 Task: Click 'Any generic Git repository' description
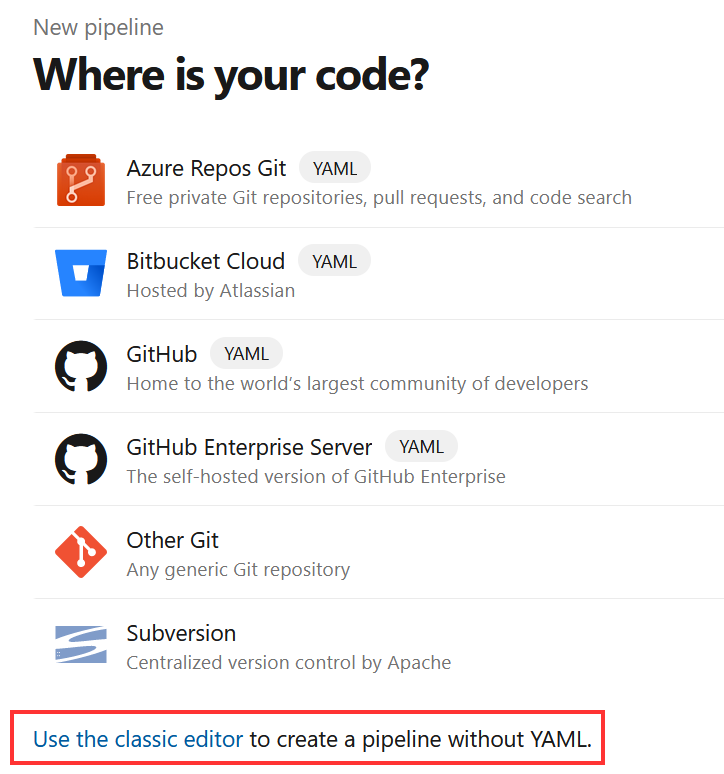click(x=238, y=570)
